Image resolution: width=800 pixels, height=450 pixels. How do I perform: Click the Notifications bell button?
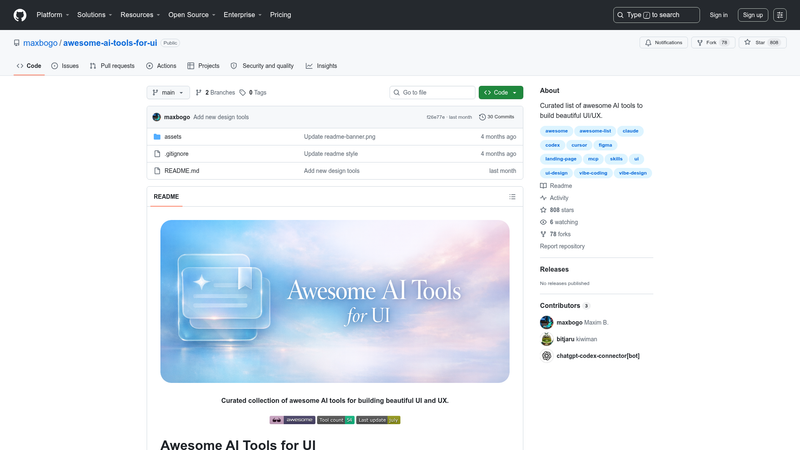(663, 42)
